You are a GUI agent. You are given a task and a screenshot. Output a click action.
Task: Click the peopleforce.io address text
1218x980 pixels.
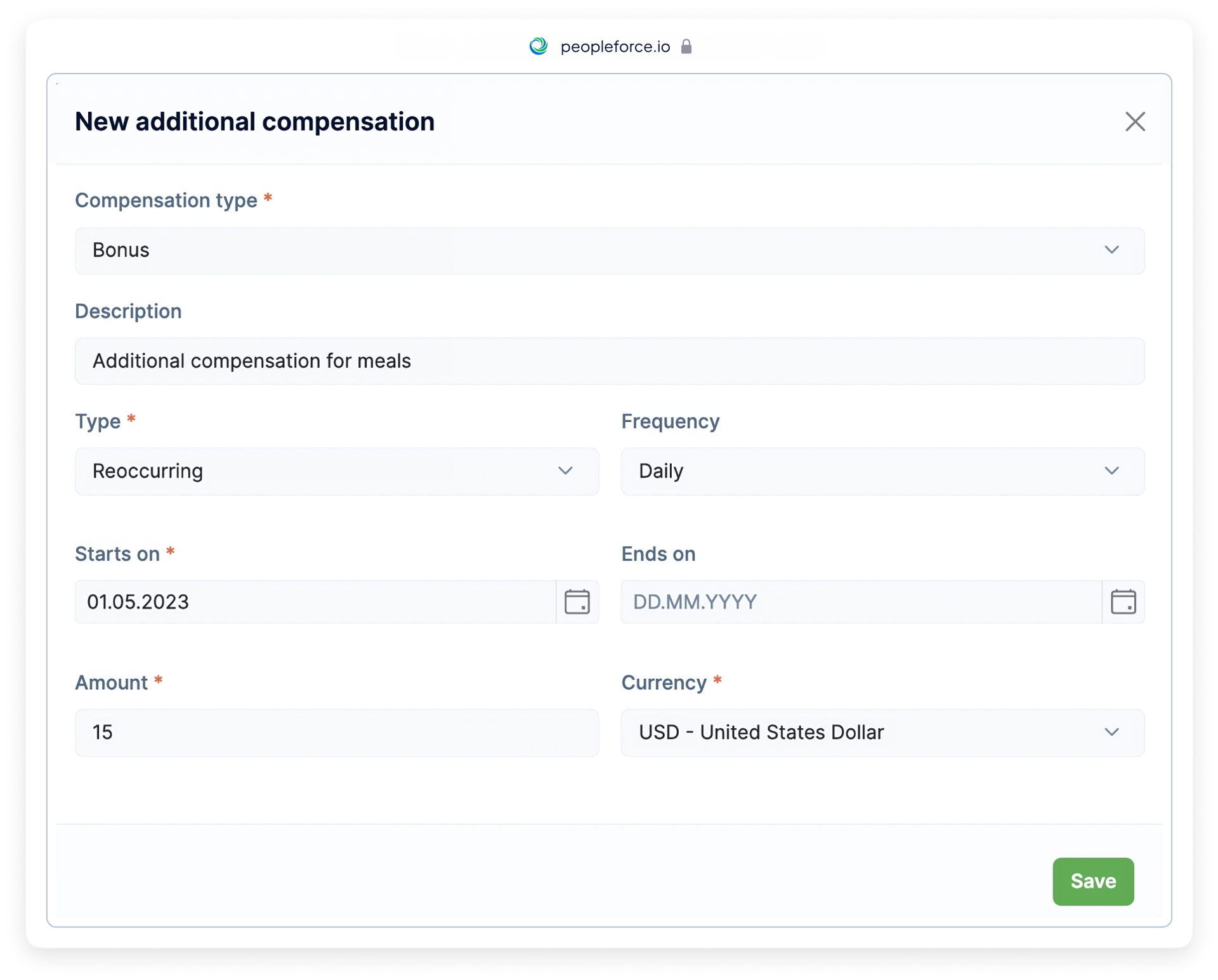point(615,46)
